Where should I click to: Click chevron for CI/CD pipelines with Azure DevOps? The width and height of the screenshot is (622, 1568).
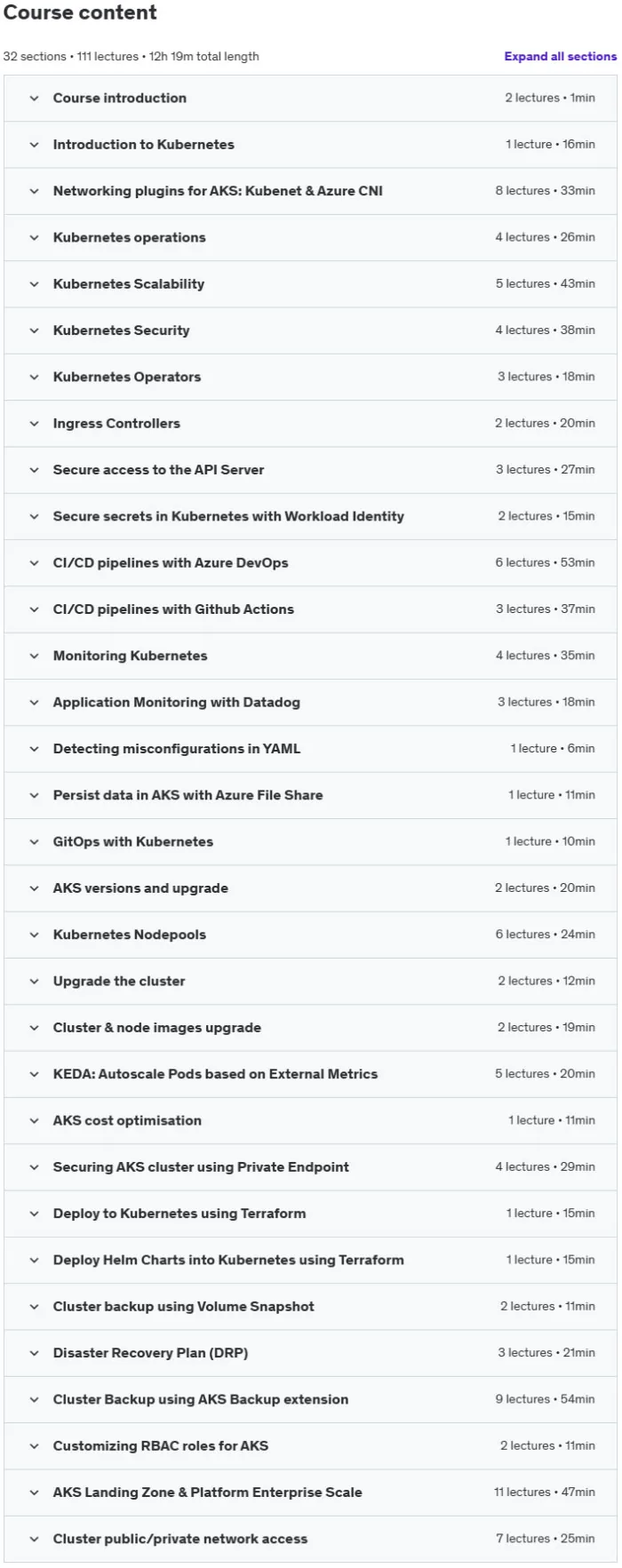34,563
